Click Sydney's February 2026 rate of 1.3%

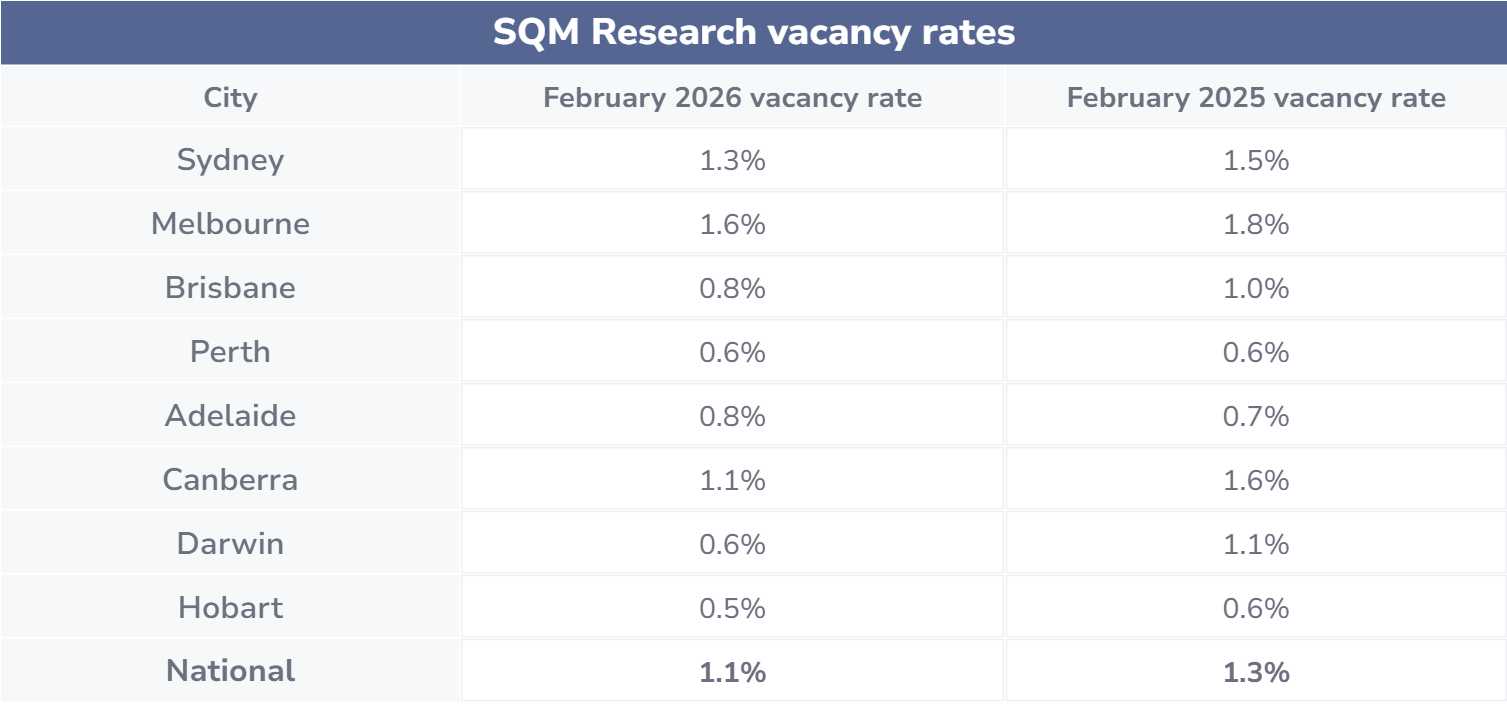pyautogui.click(x=732, y=160)
